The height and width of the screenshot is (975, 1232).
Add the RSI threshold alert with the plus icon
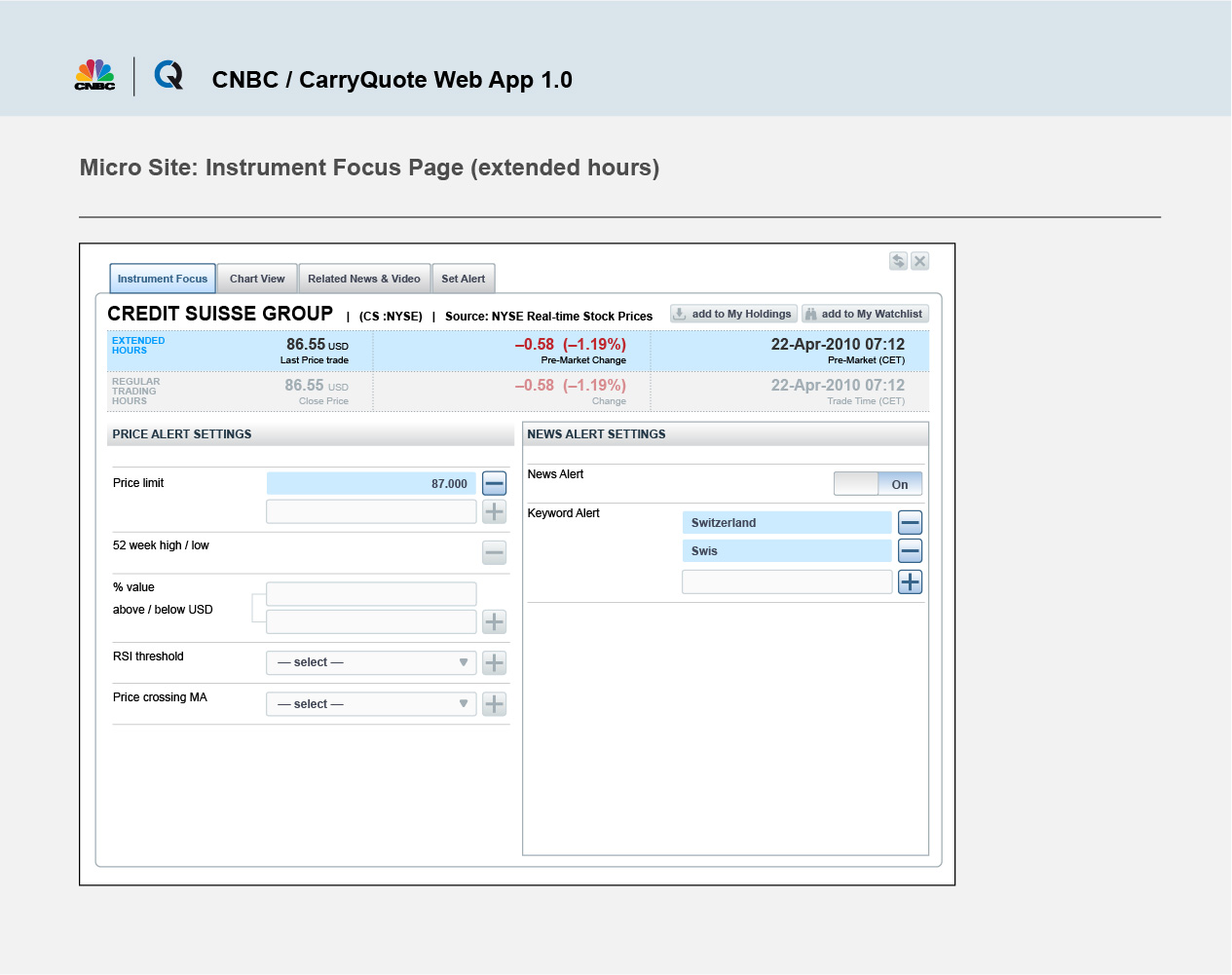tap(494, 663)
